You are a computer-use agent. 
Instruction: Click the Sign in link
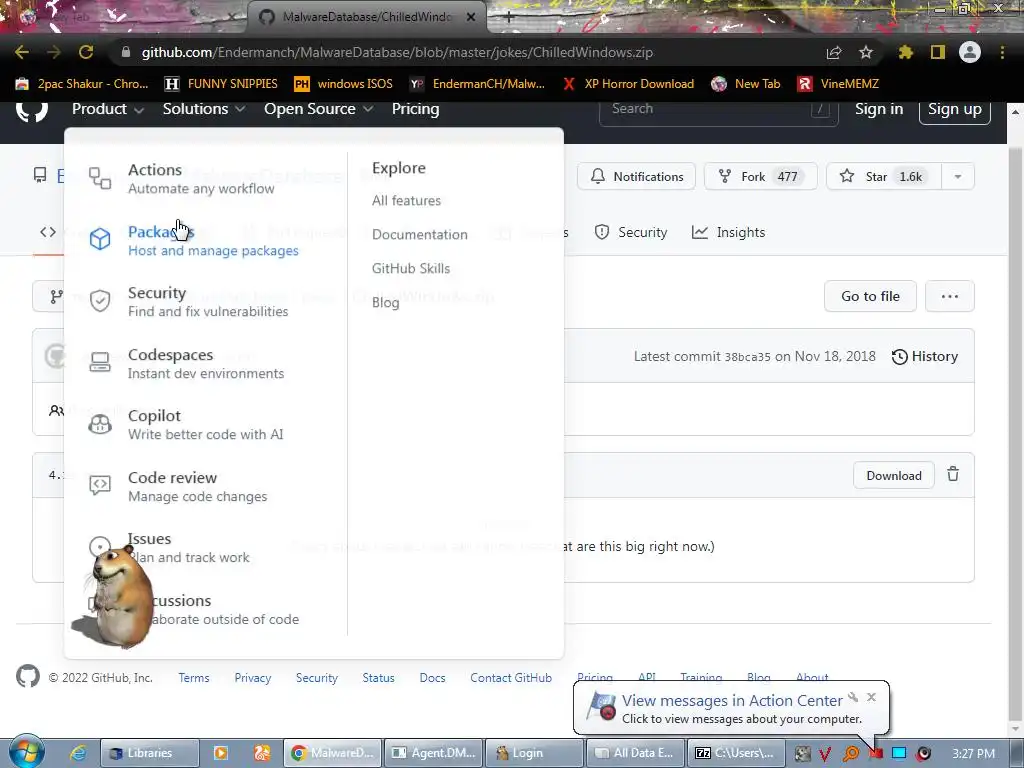click(x=879, y=109)
